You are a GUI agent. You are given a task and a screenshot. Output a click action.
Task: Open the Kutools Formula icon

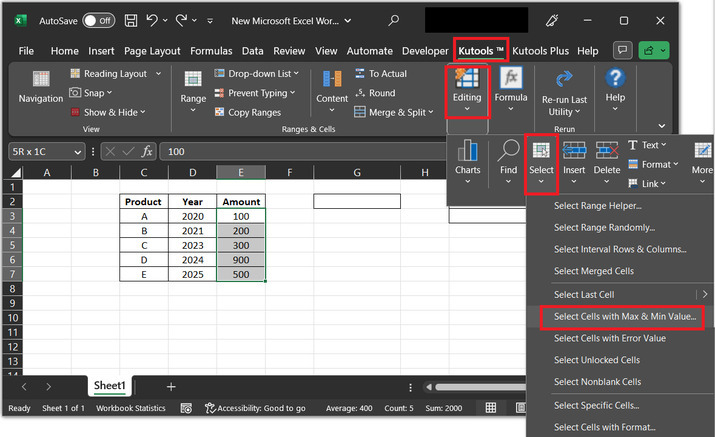510,87
